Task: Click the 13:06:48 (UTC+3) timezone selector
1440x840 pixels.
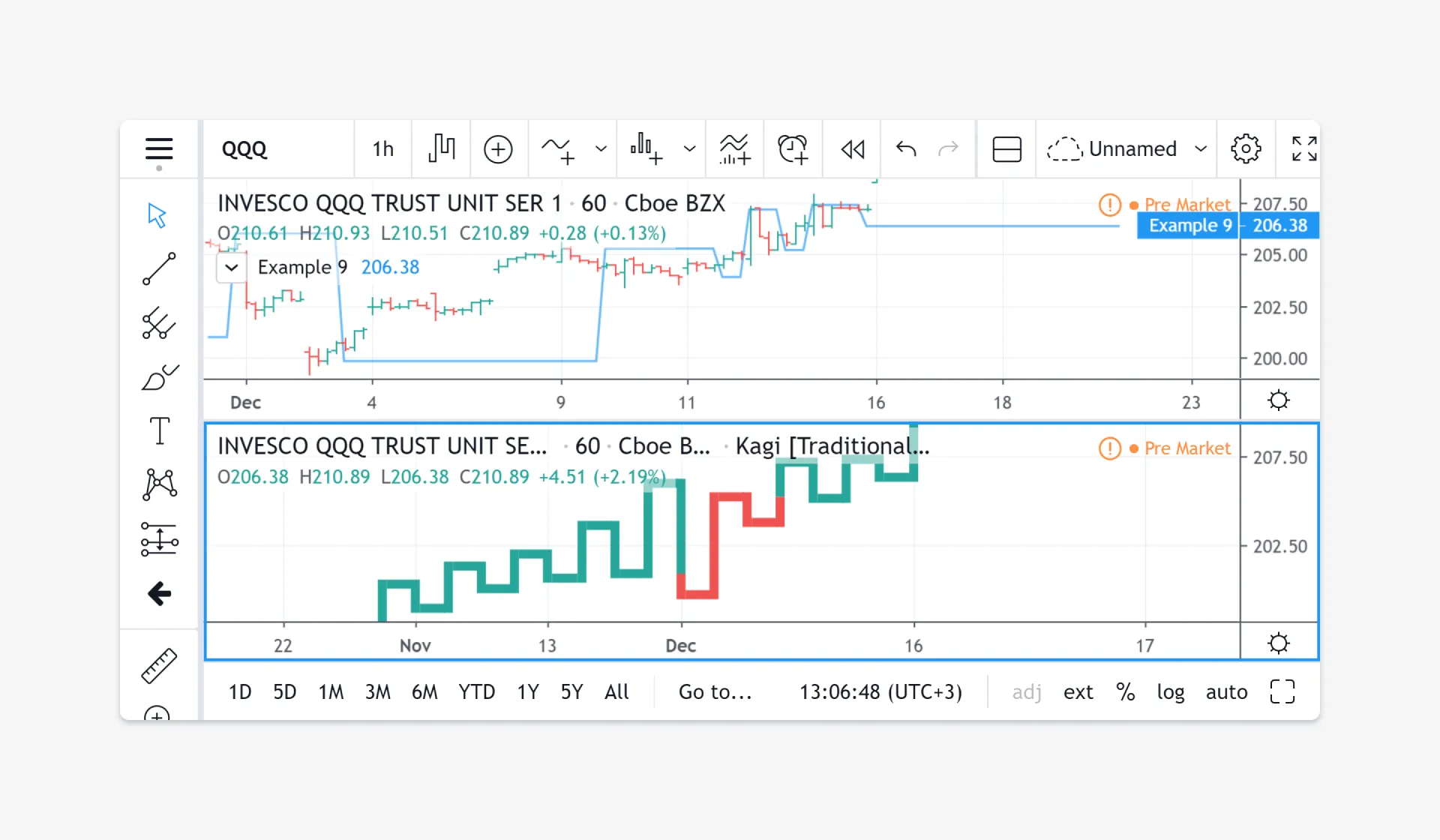Action: [880, 691]
